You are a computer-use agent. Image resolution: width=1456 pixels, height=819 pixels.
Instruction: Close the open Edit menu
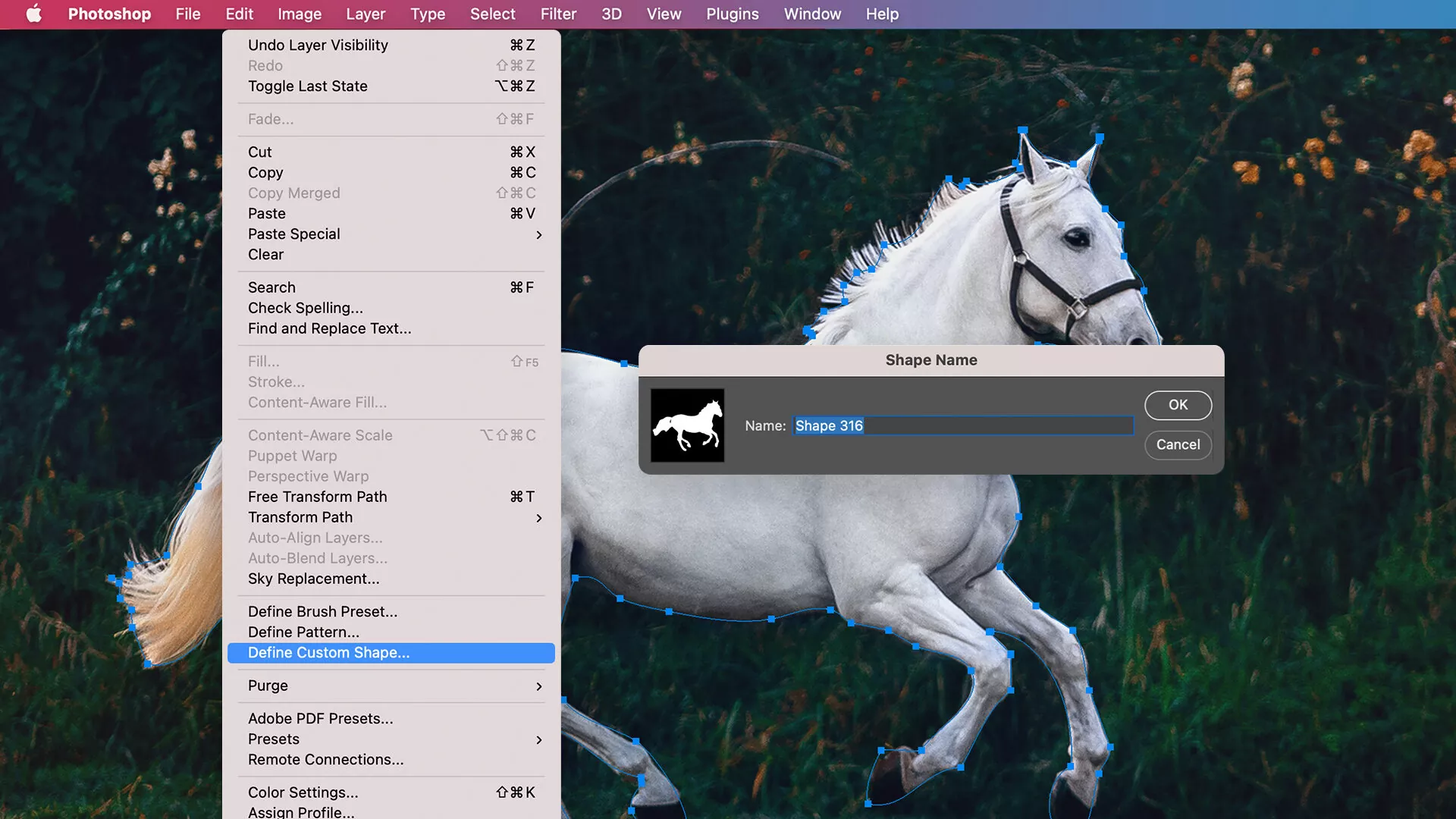pos(240,14)
